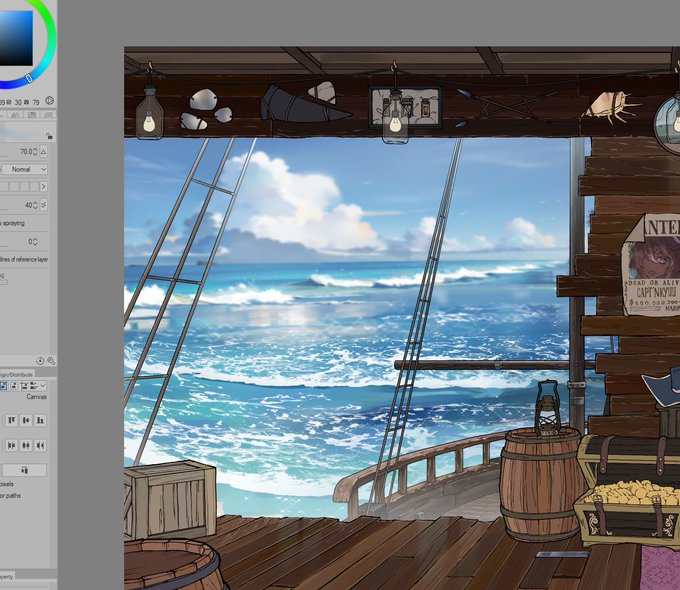
Task: Reset tool settings with circular arrow icon
Action: click(x=40, y=361)
